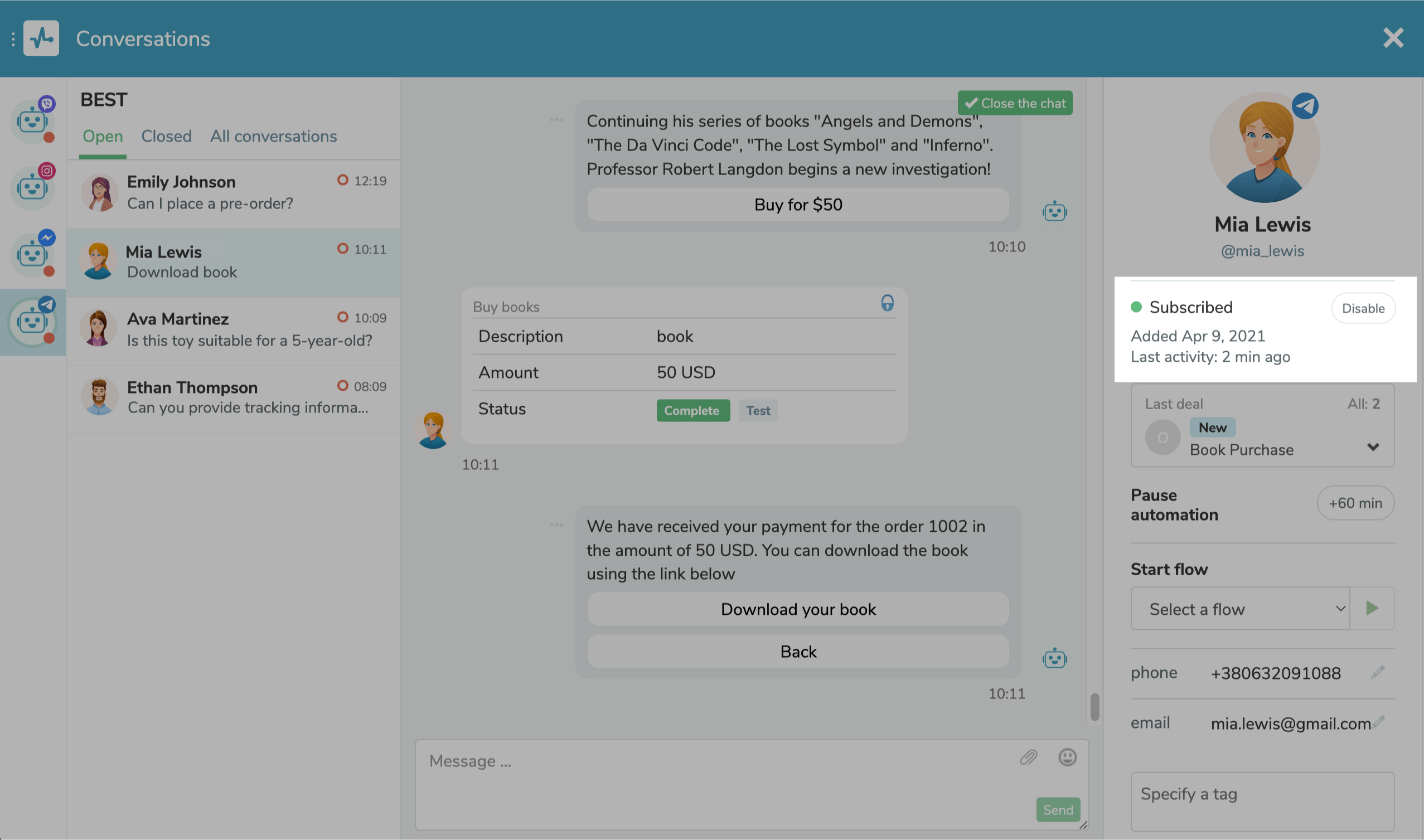
Task: Switch to the Closed conversations tab
Action: 167,137
